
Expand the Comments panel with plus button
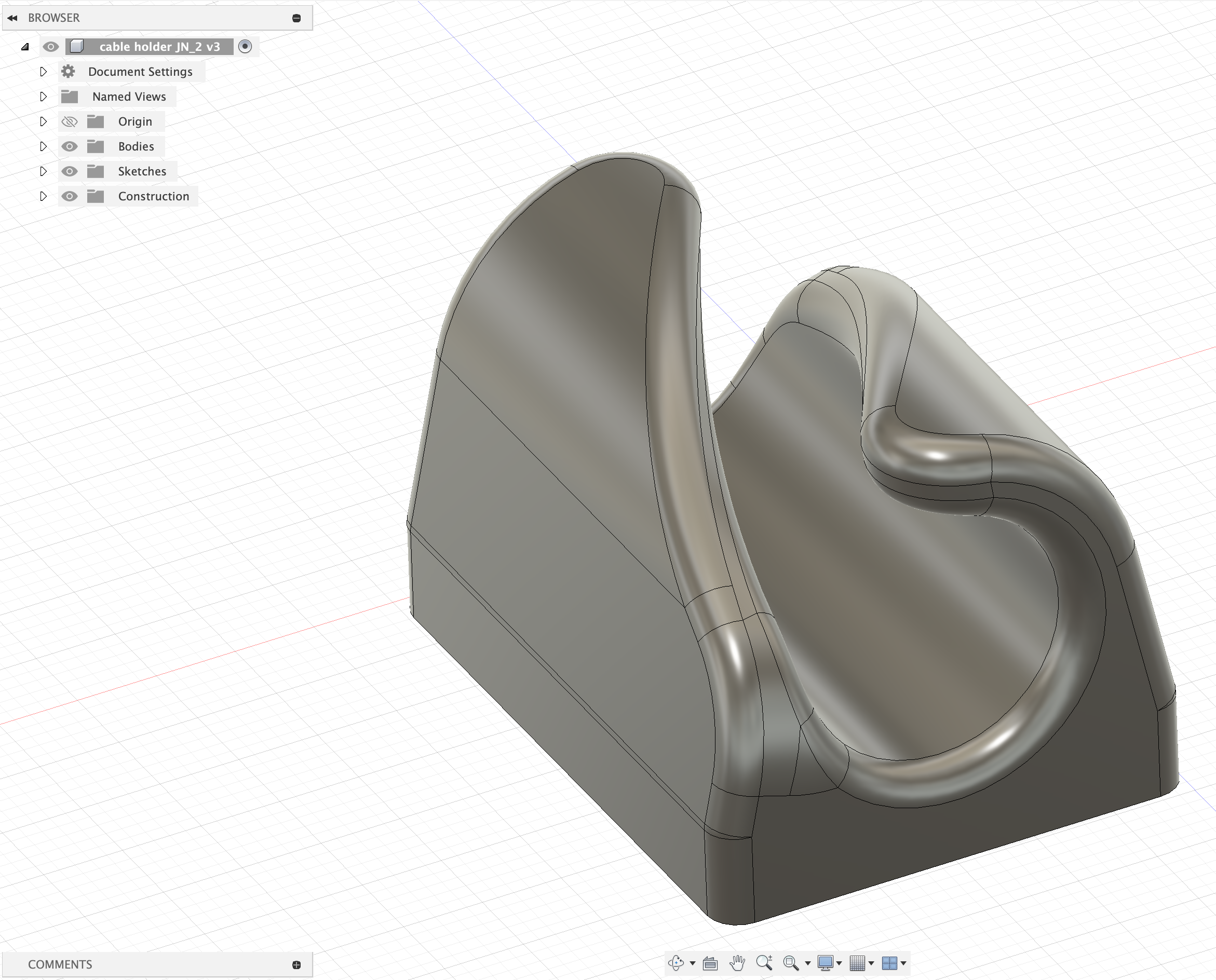click(x=296, y=965)
